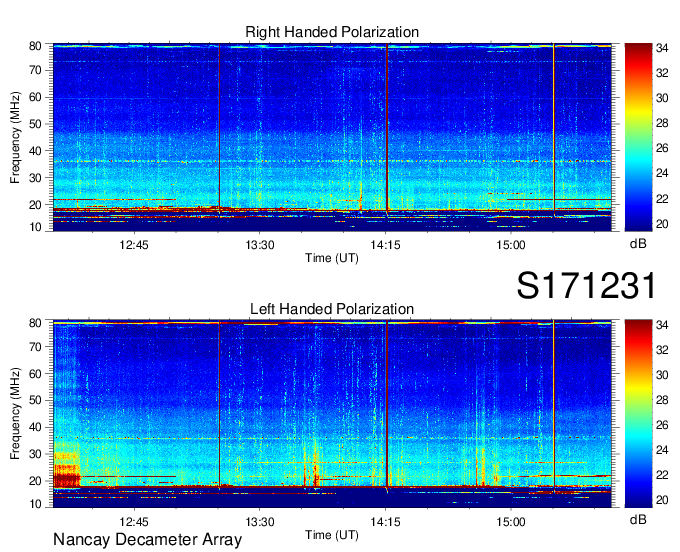Screen dimensions: 680x552
Task: Click the 80 MHz tick on Right Handed plot
Action: point(35,46)
